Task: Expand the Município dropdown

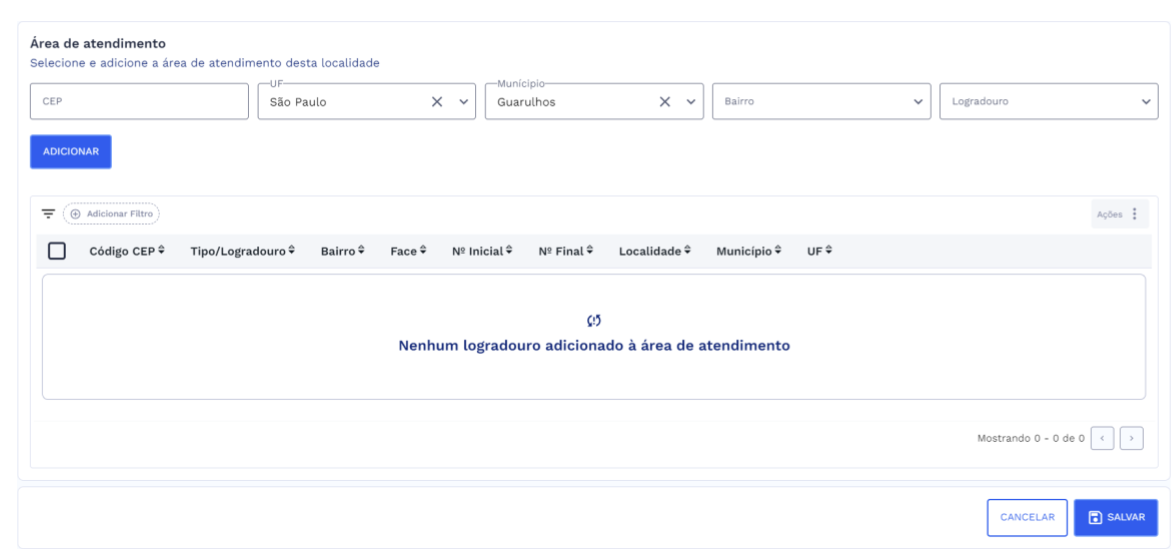Action: pos(689,101)
